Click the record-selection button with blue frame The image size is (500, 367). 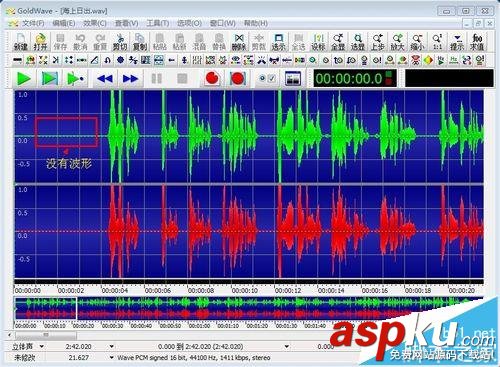click(237, 79)
